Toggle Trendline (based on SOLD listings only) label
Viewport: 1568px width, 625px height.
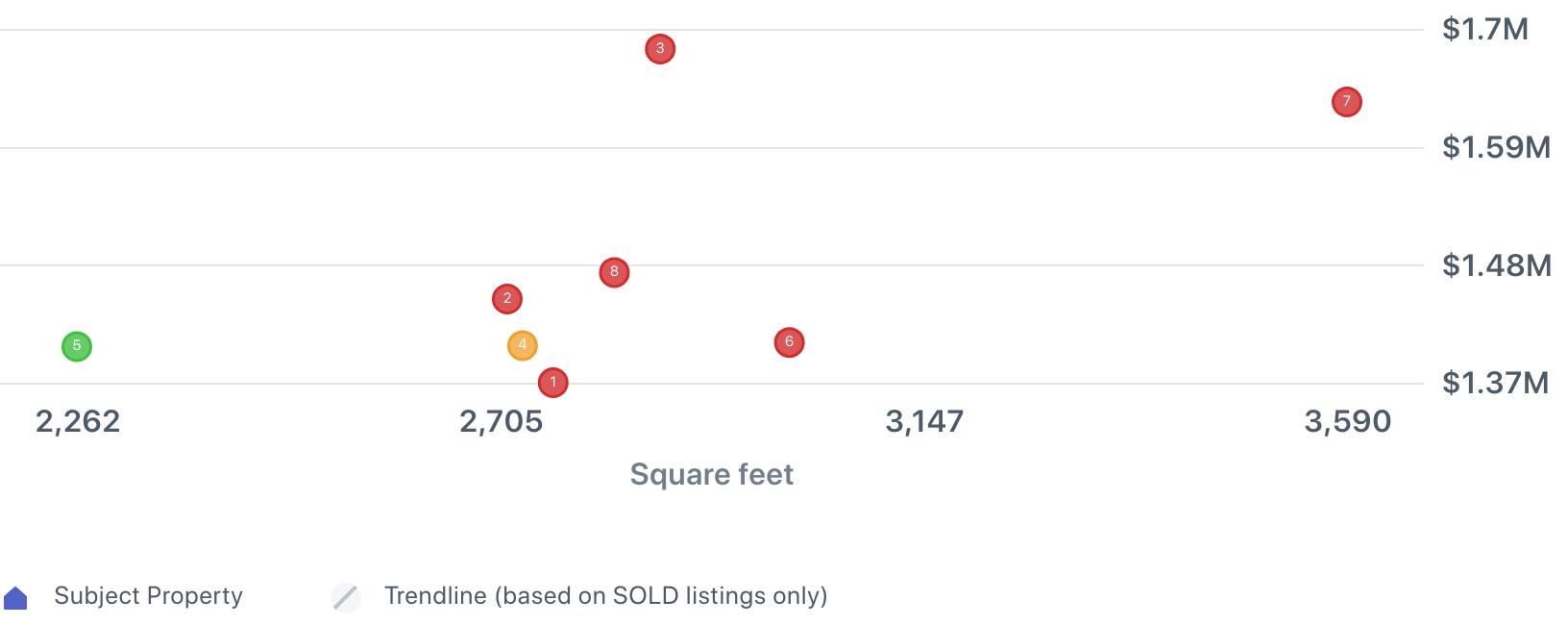(x=605, y=596)
